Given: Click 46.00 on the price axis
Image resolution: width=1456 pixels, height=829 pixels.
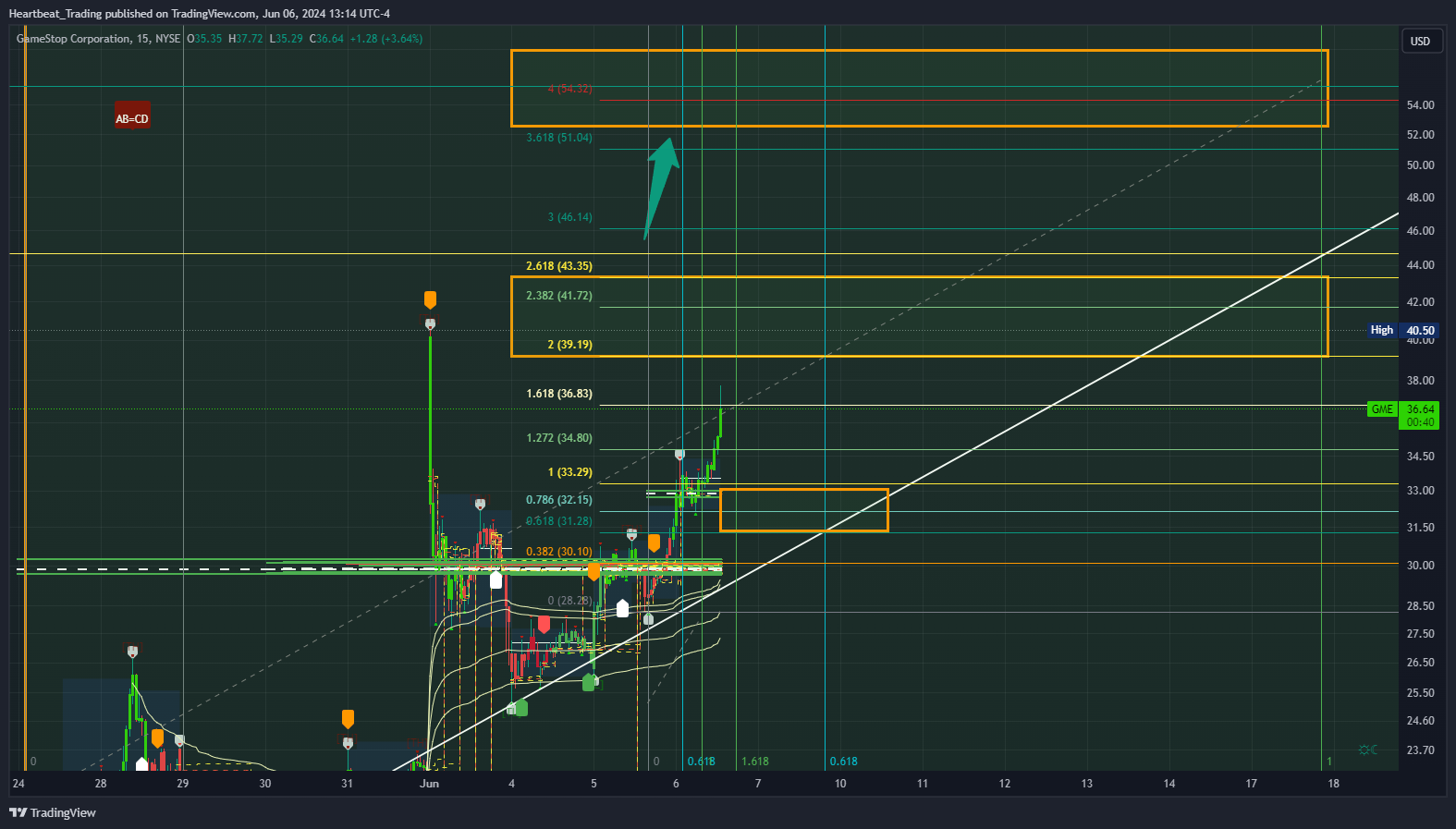Looking at the screenshot, I should [x=1421, y=231].
